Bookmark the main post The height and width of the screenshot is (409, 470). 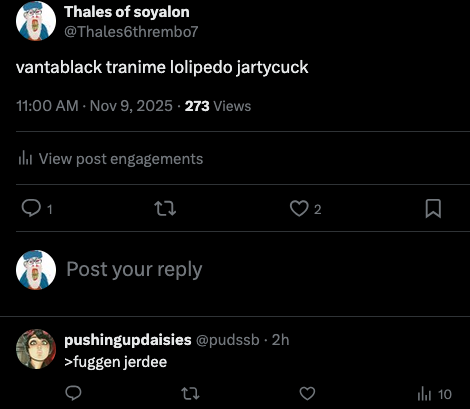point(433,209)
